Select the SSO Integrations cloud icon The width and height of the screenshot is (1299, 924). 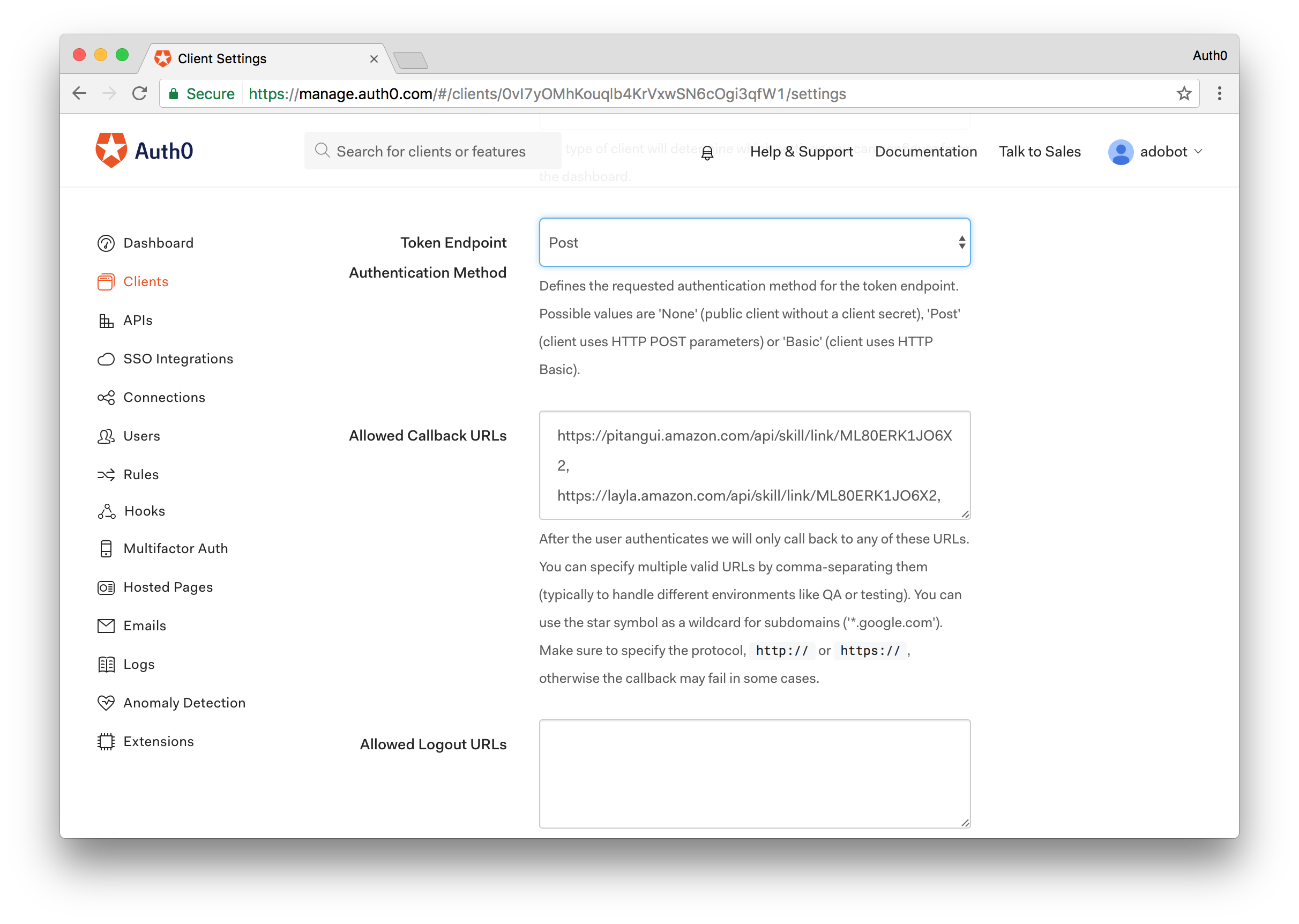(x=106, y=359)
